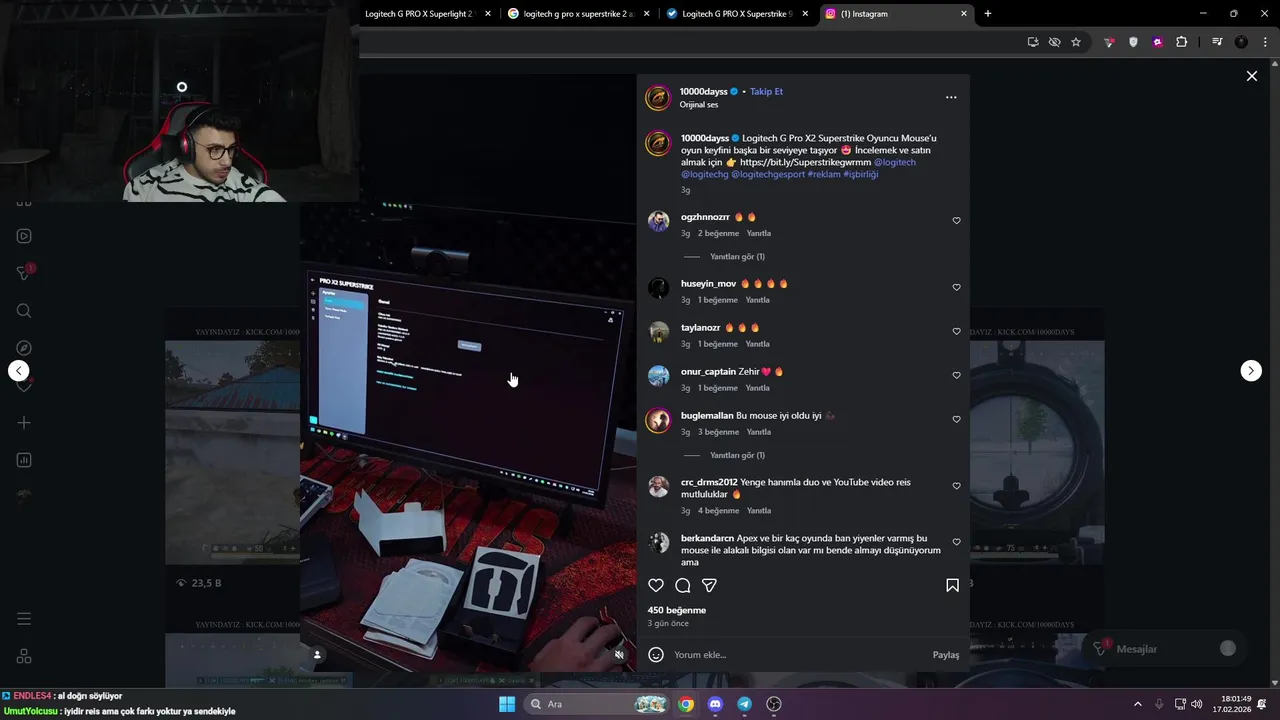Viewport: 1280px width, 720px height.
Task: Like buglemallan's comment
Action: [956, 420]
